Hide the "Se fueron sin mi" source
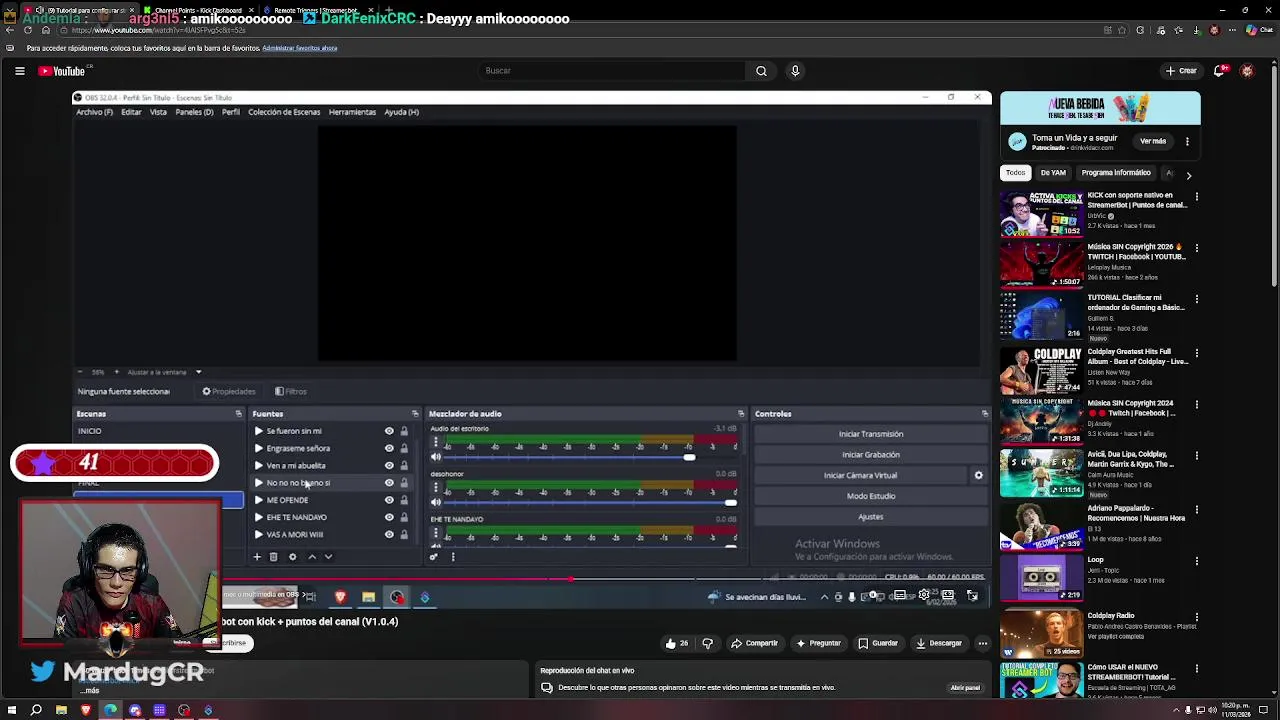This screenshot has width=1280, height=720. (389, 431)
